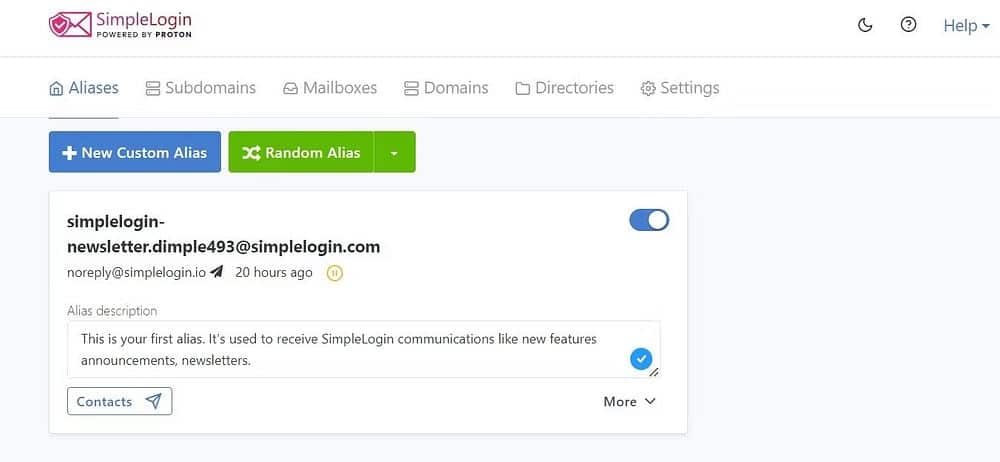
Task: Expand the Random Alias dropdown arrow
Action: coord(394,153)
